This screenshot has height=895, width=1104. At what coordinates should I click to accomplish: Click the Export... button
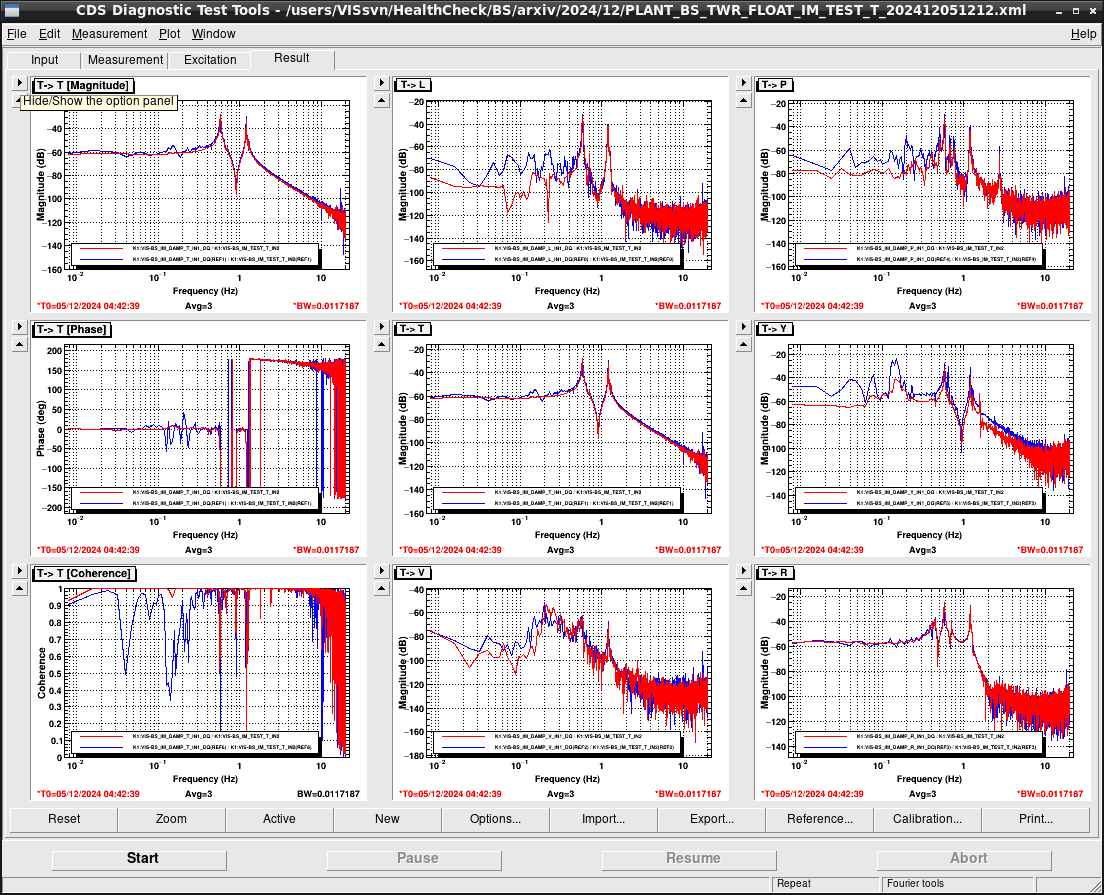(711, 819)
